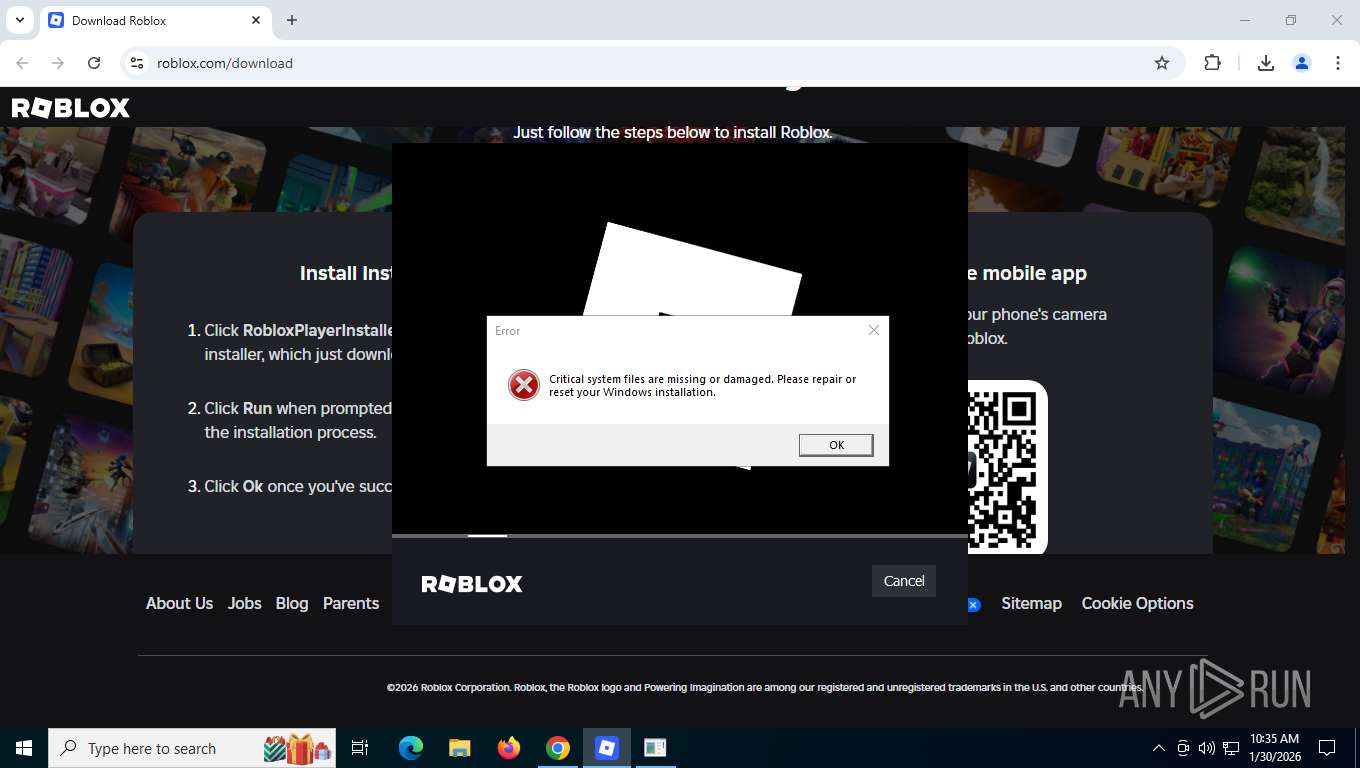1360x768 pixels.
Task: Cancel the Roblox installer
Action: coord(904,581)
